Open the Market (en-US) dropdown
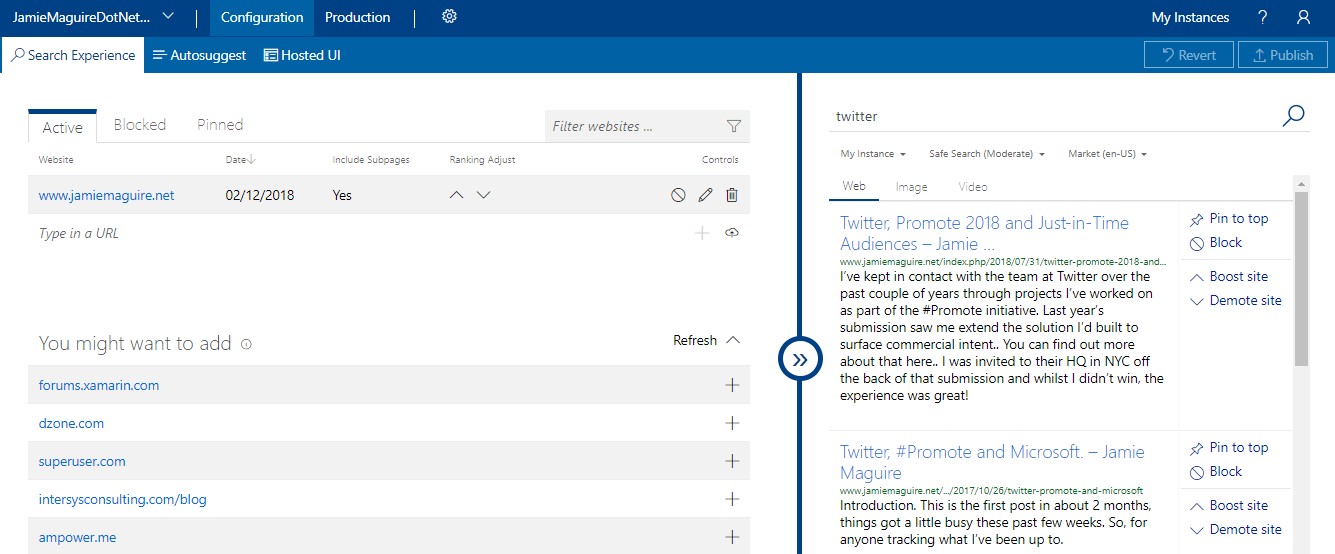 tap(1107, 154)
